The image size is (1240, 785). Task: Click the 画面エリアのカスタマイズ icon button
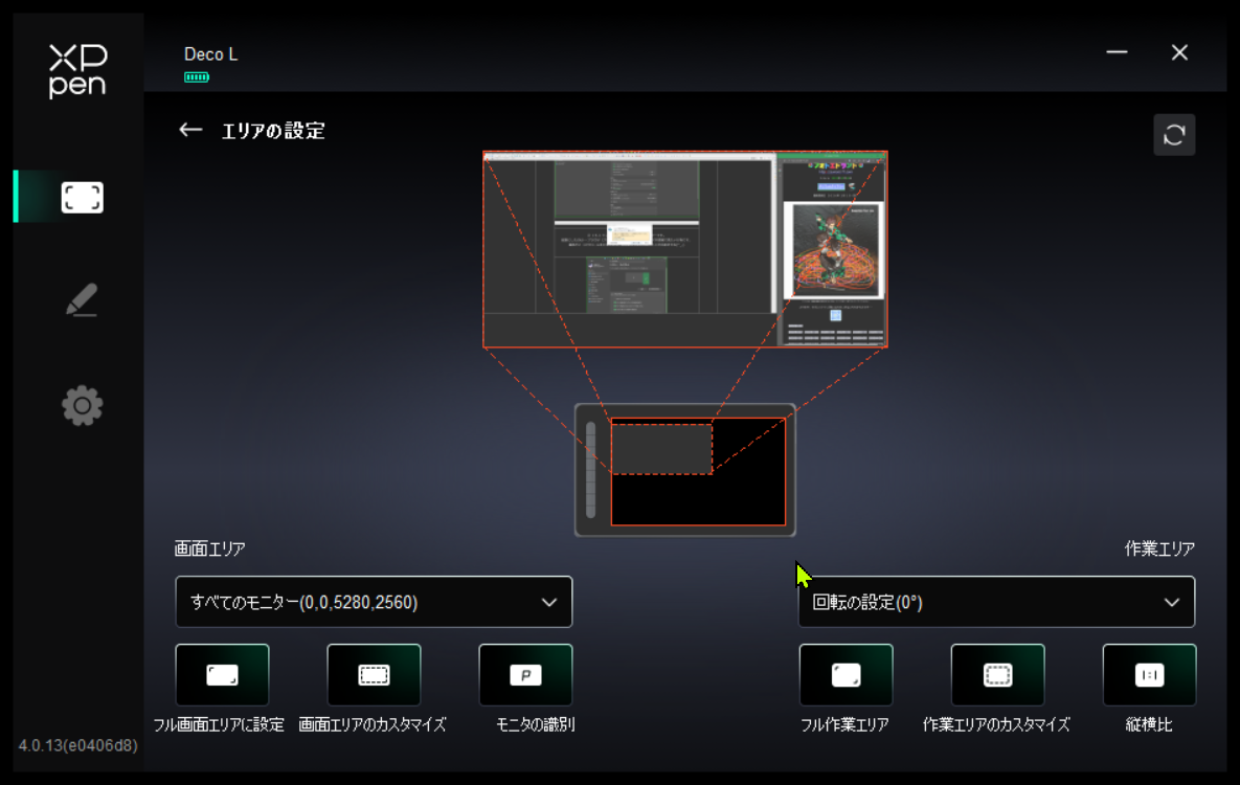tap(374, 675)
